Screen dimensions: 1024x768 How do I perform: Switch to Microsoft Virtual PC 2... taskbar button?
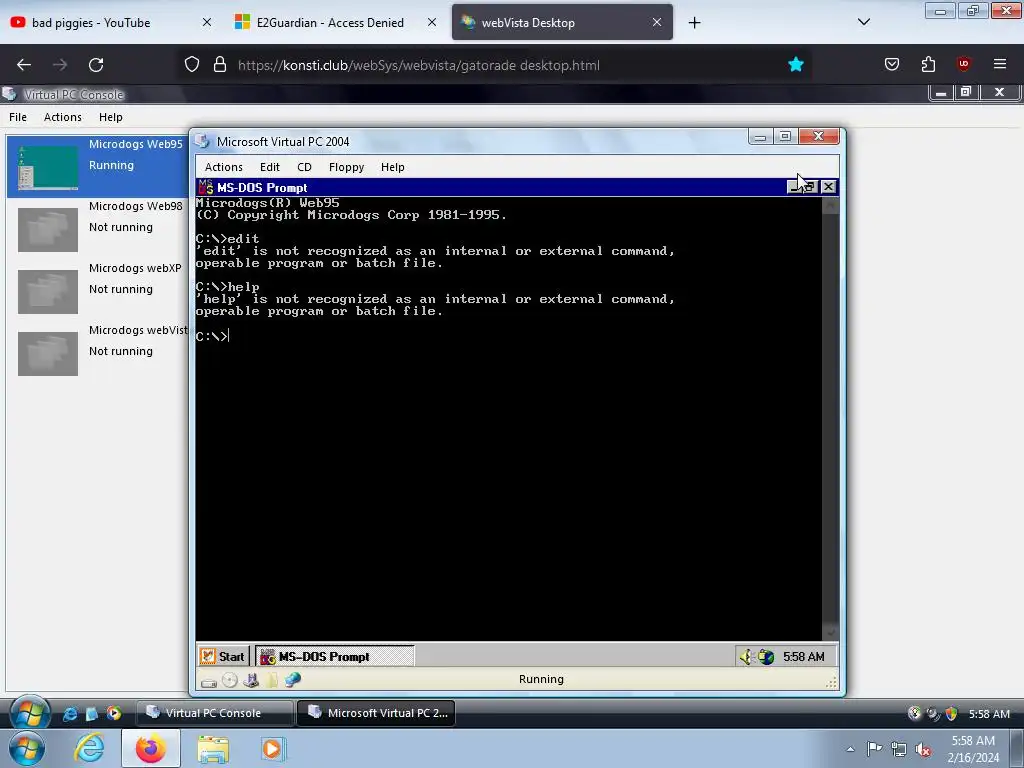376,713
